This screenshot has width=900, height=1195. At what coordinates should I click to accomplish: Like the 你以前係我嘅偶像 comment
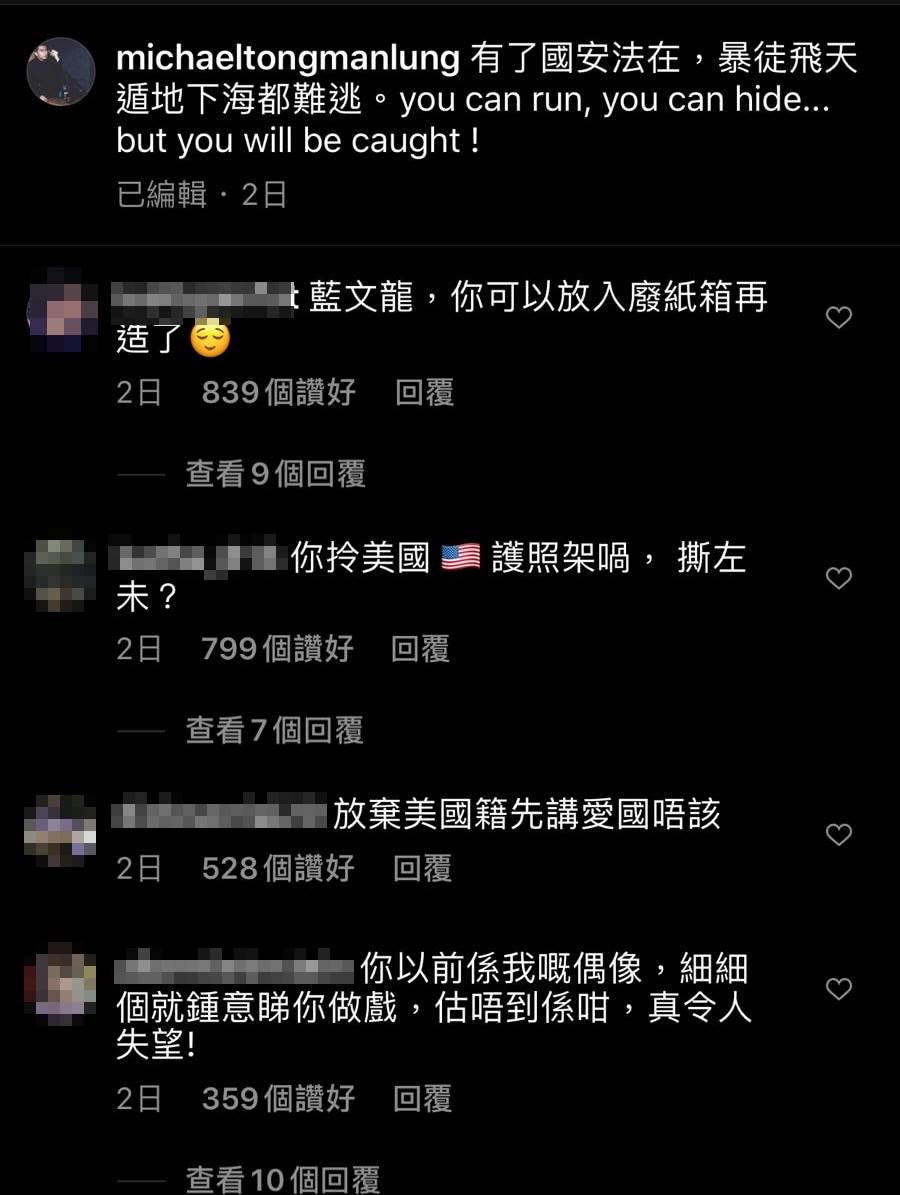coord(838,988)
